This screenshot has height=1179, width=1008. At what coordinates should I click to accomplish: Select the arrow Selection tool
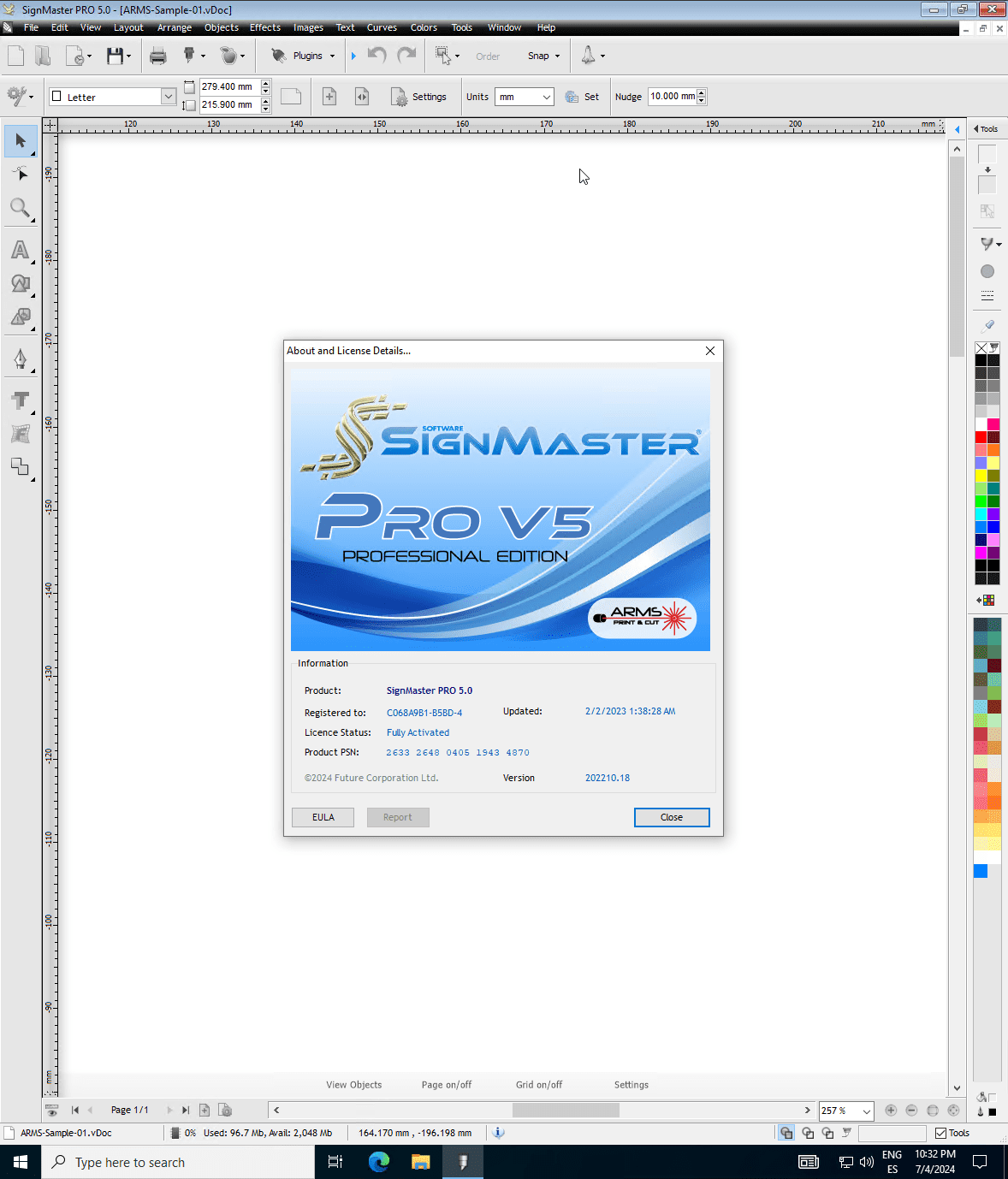(21, 141)
